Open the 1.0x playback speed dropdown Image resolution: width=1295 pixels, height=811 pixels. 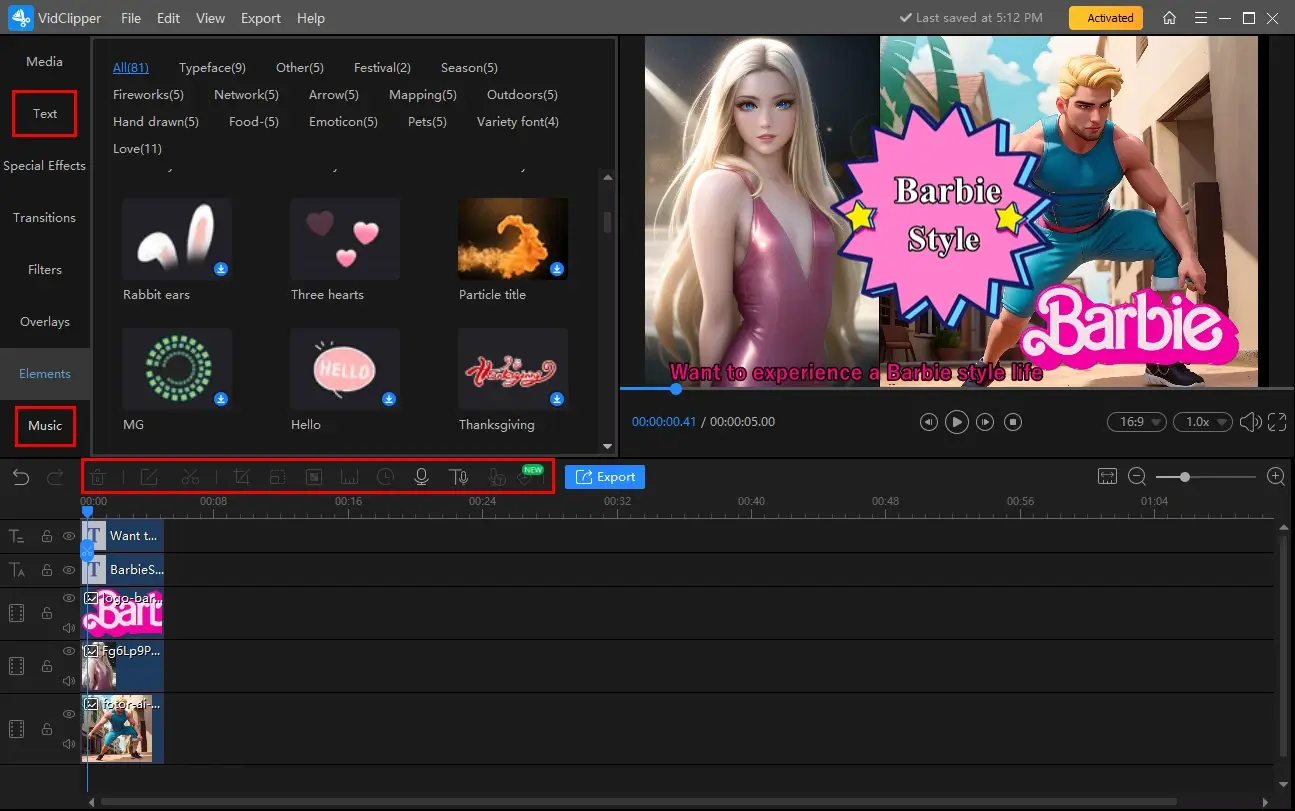point(1203,422)
